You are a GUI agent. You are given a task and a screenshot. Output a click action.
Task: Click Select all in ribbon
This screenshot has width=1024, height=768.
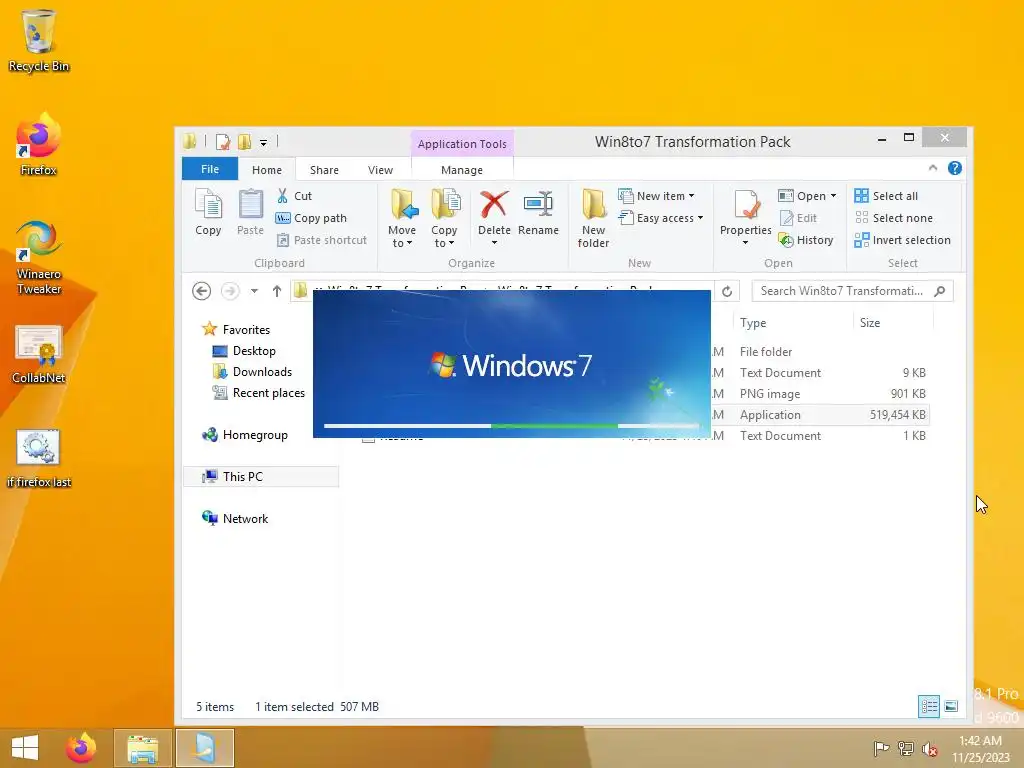pos(886,196)
